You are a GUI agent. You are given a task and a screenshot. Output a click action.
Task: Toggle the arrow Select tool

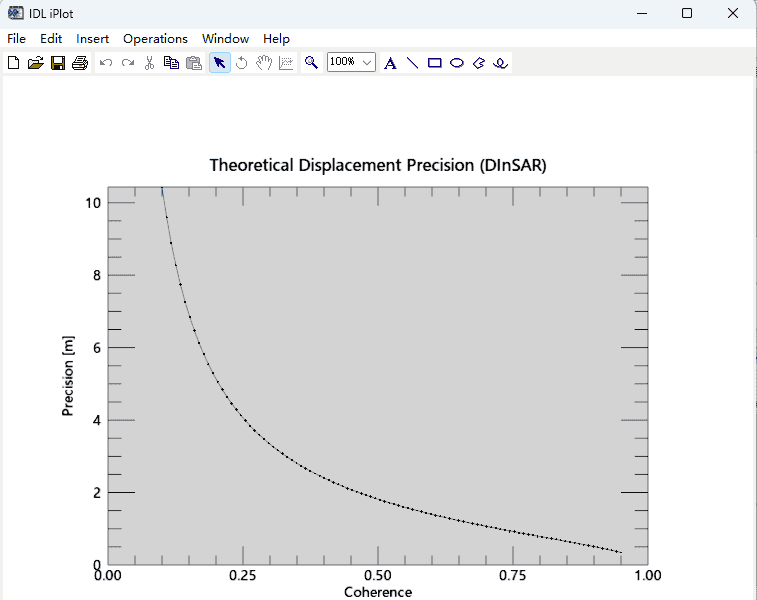pos(219,63)
